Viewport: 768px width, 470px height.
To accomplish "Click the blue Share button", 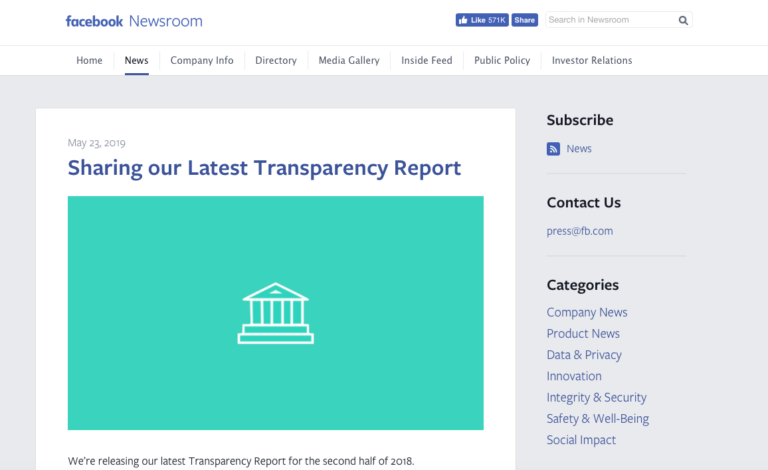I will (525, 20).
